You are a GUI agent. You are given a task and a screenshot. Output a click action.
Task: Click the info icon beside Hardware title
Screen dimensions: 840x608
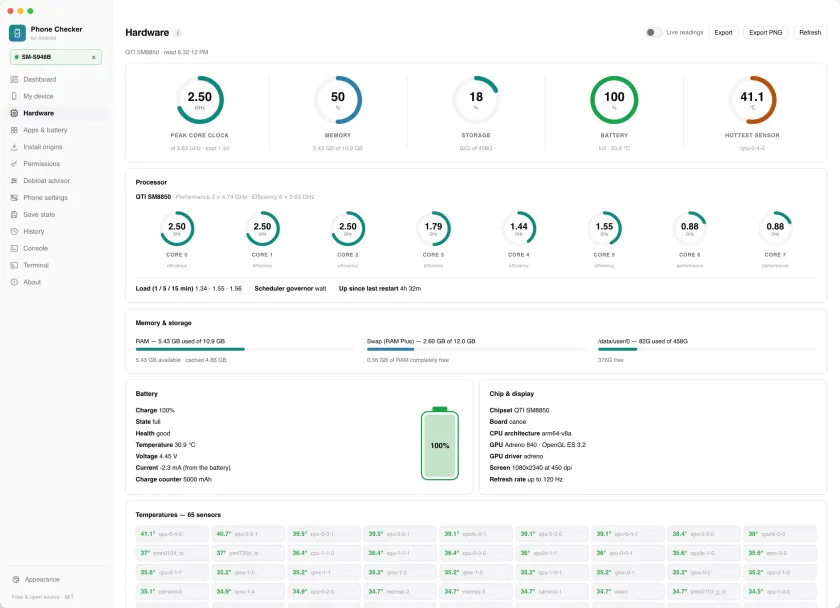coord(178,33)
